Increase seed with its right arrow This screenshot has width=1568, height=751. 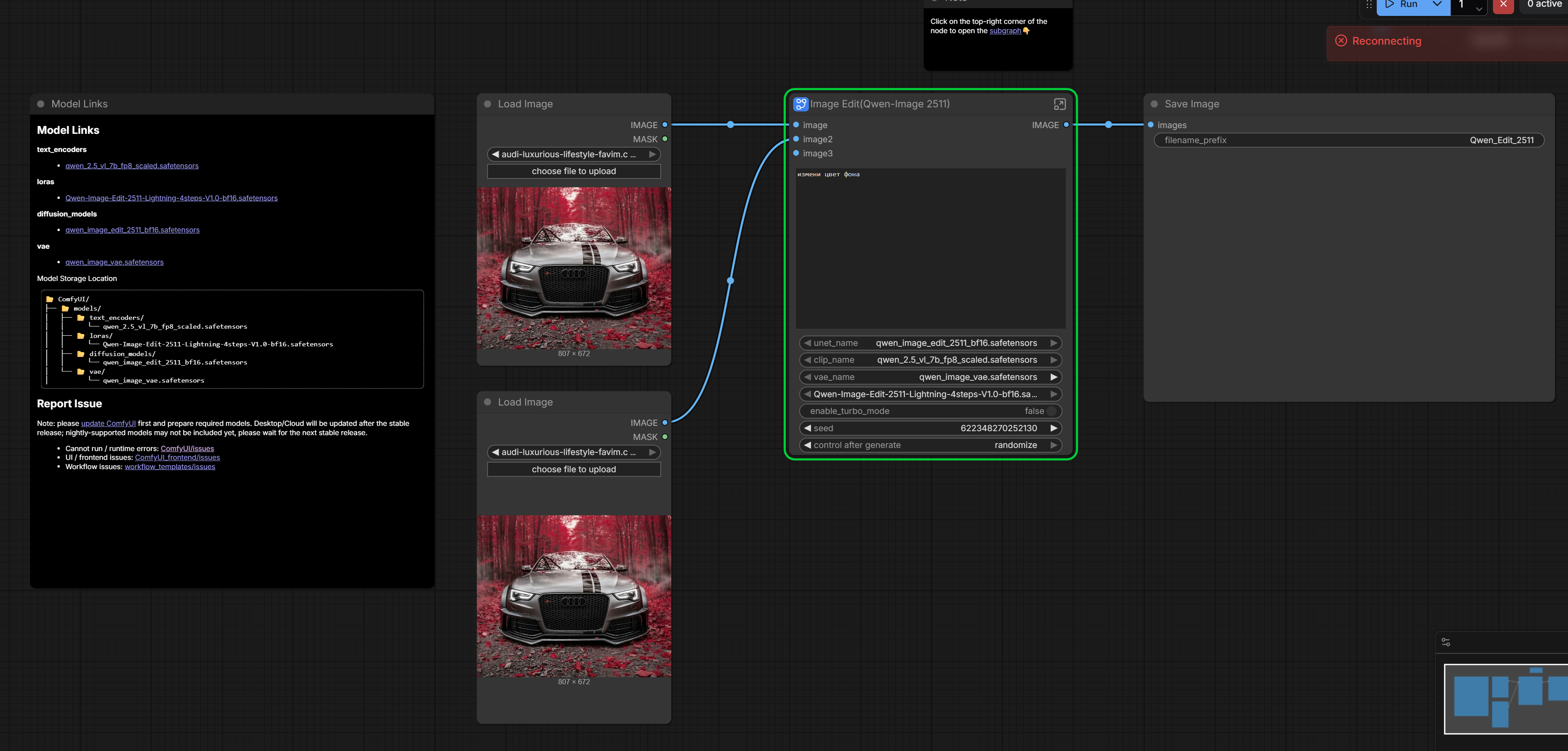pos(1054,429)
